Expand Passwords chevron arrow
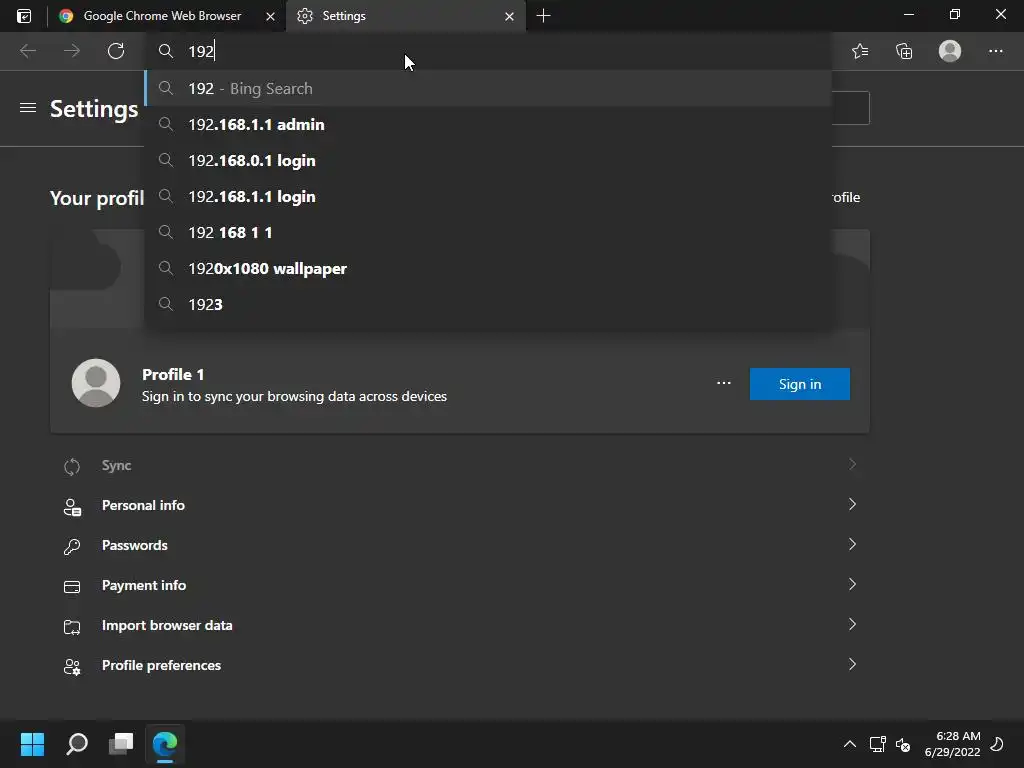 [x=852, y=544]
